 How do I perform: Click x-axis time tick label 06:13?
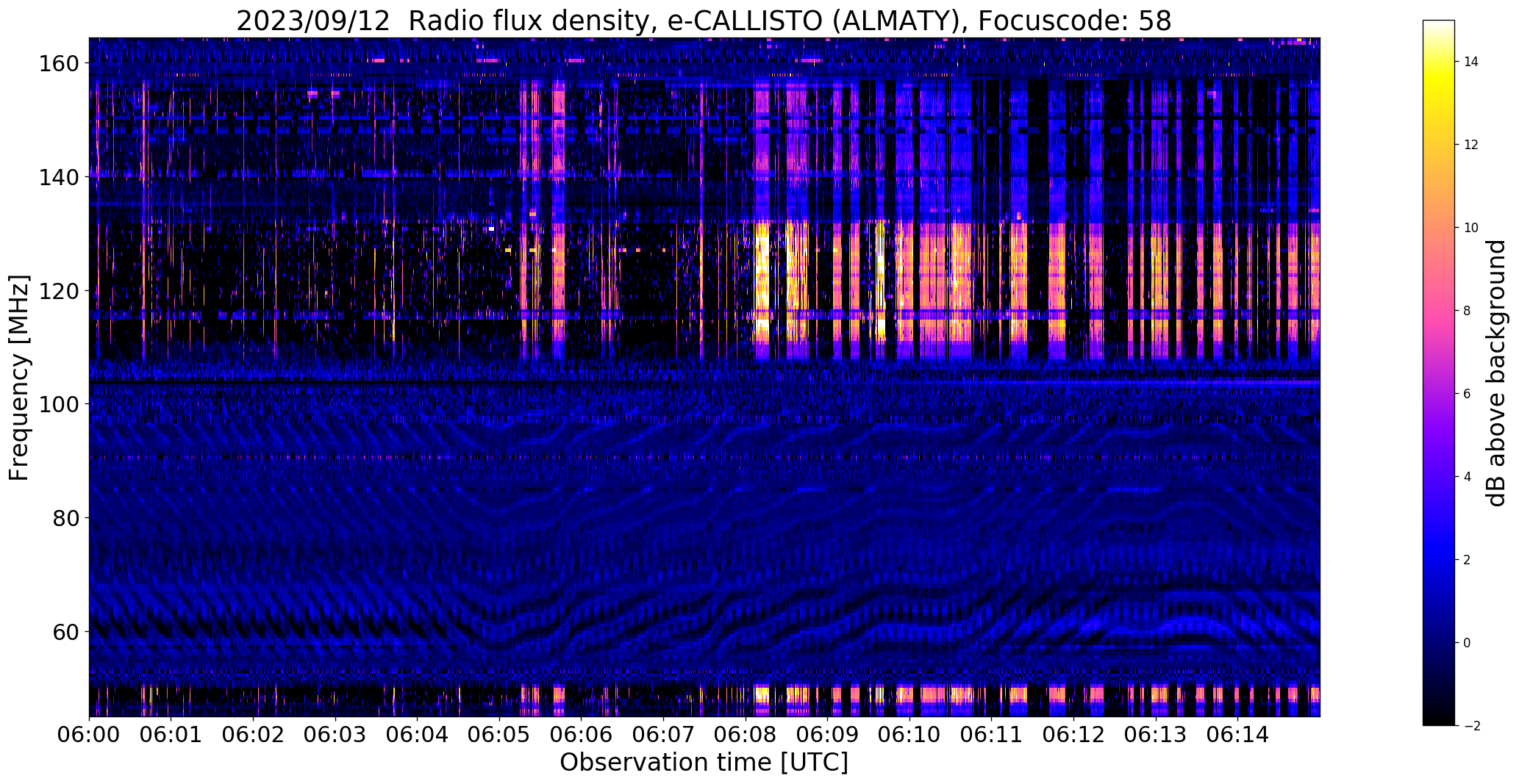click(x=1156, y=734)
